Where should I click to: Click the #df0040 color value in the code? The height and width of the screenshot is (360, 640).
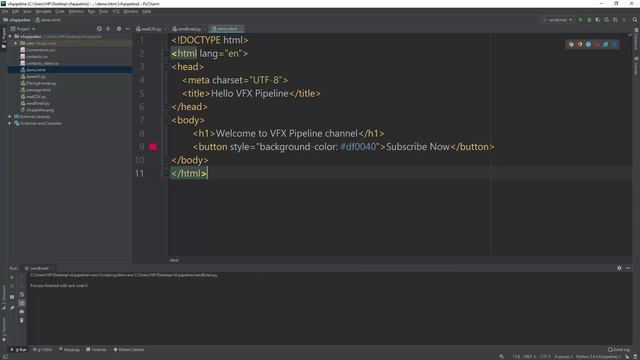[358, 147]
